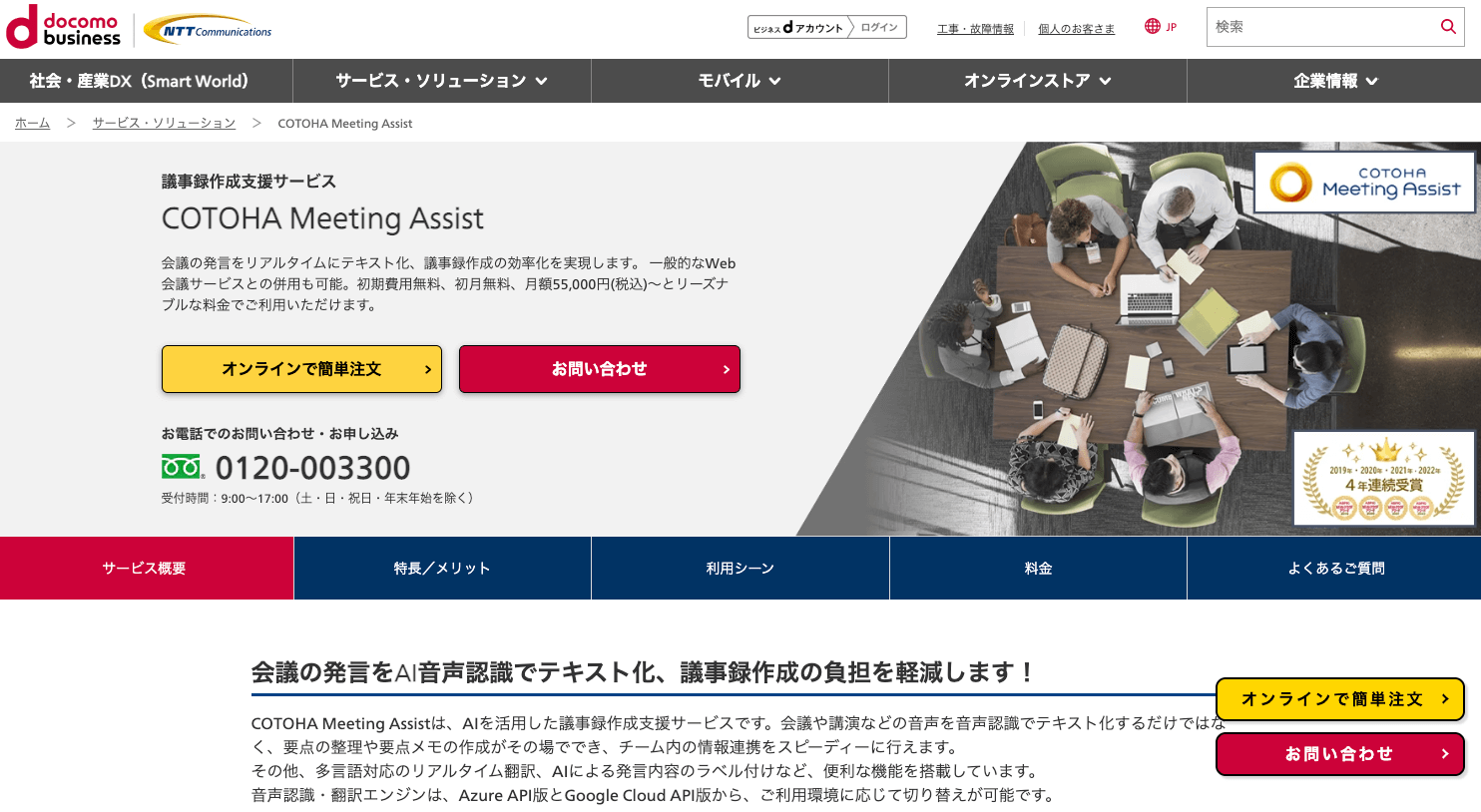Click the yellow オンラインで簡単注文 hero button
This screenshot has width=1481, height=812.
pos(301,369)
